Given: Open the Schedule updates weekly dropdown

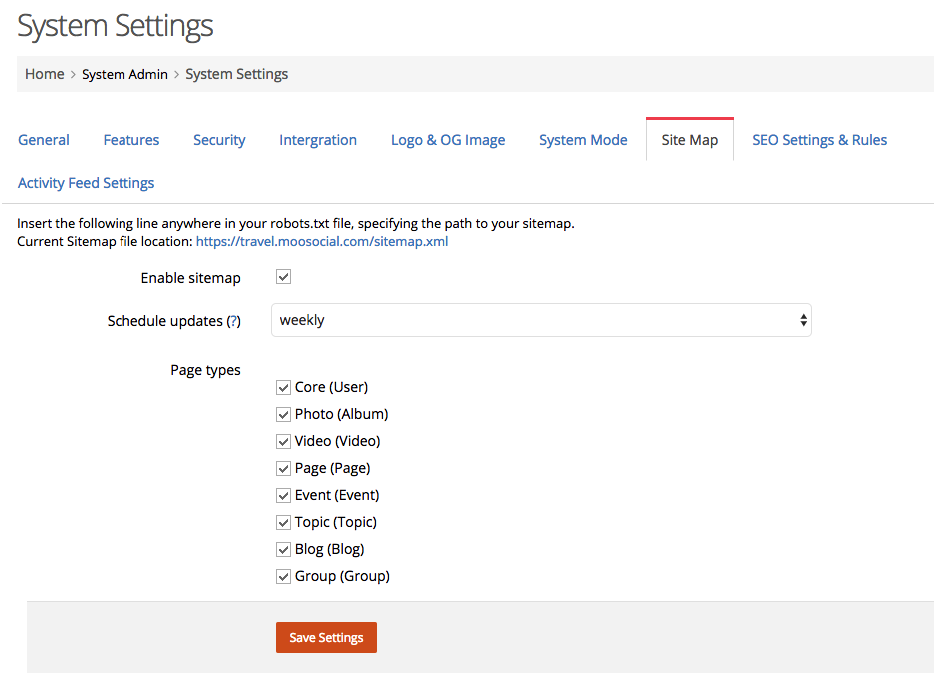Looking at the screenshot, I should (x=541, y=320).
